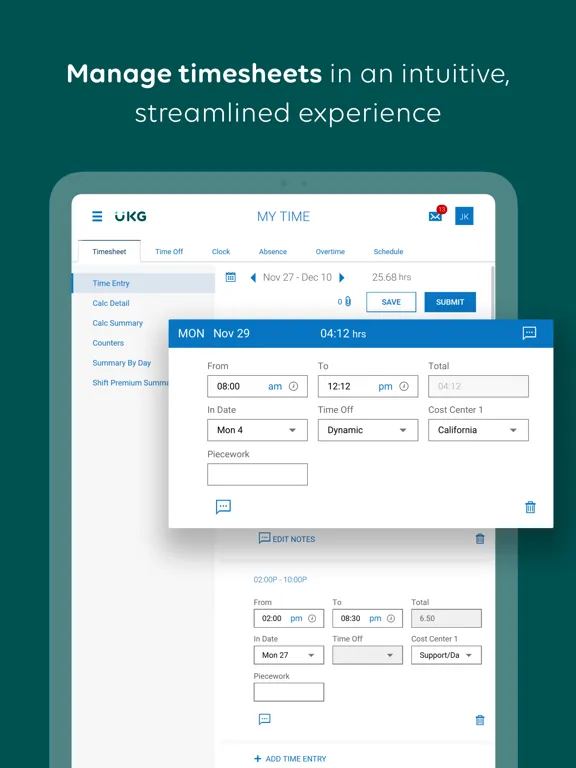This screenshot has height=768, width=576.
Task: Open the calendar date picker icon
Action: pyautogui.click(x=231, y=277)
